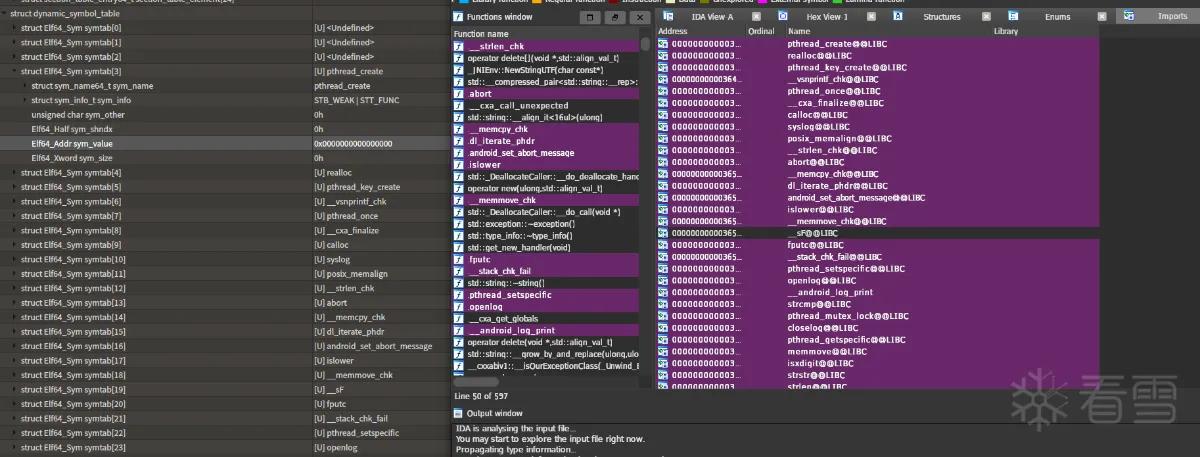
Task: Click the Functions window title icon
Action: pyautogui.click(x=458, y=18)
